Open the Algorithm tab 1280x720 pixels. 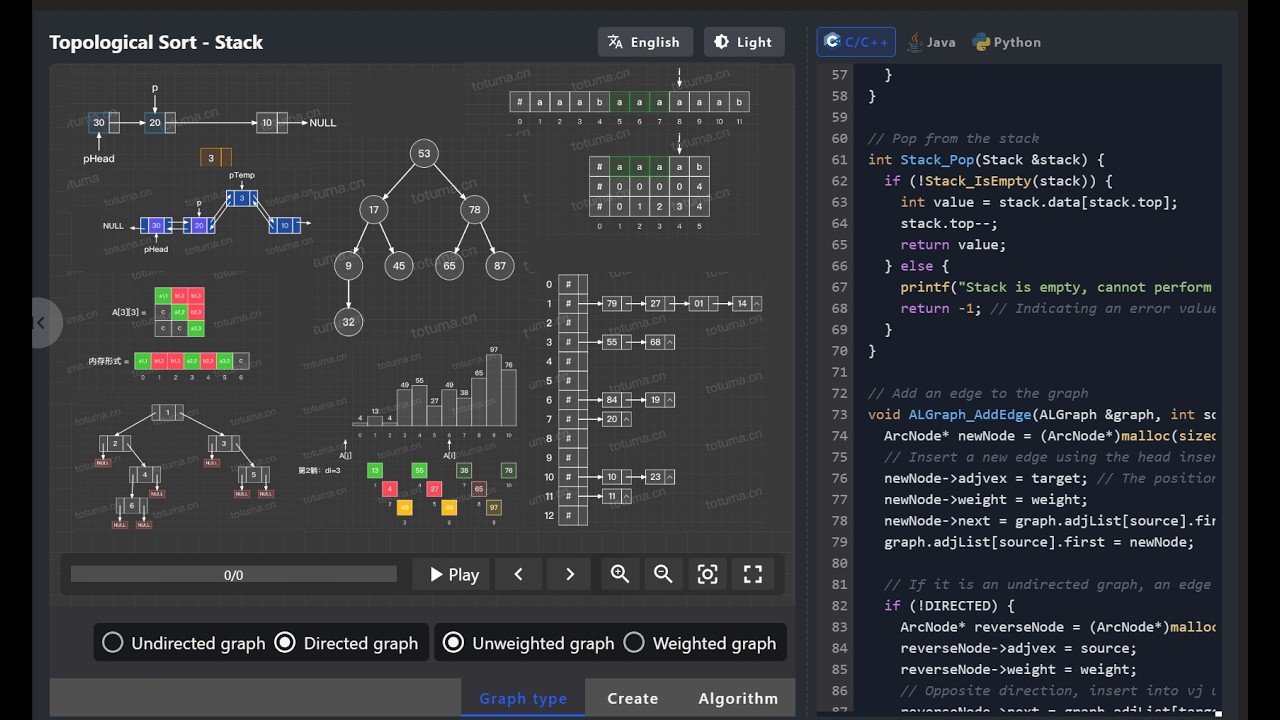pyautogui.click(x=738, y=698)
